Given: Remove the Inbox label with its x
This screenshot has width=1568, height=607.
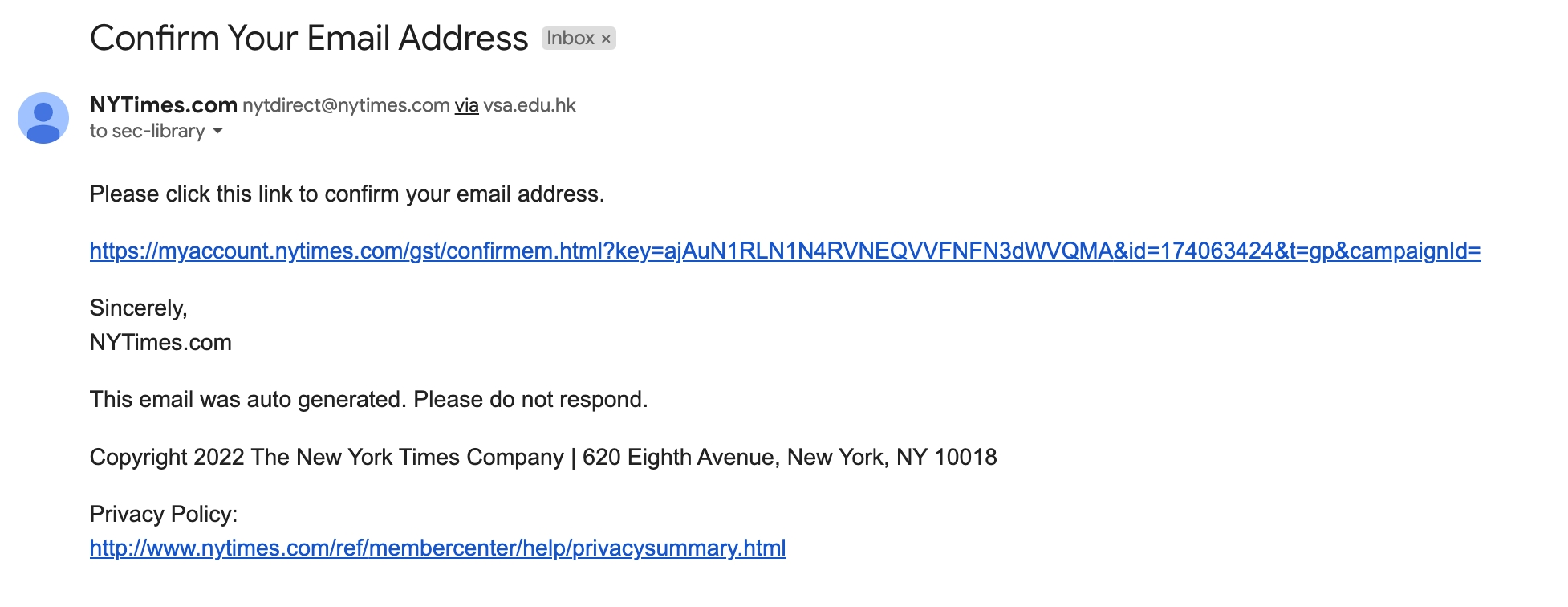Looking at the screenshot, I should (606, 39).
